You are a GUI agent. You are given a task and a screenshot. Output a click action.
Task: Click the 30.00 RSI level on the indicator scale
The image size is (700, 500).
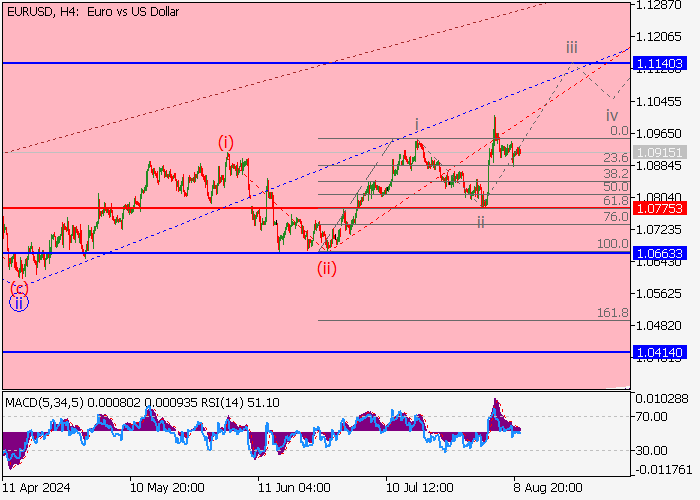pos(651,450)
